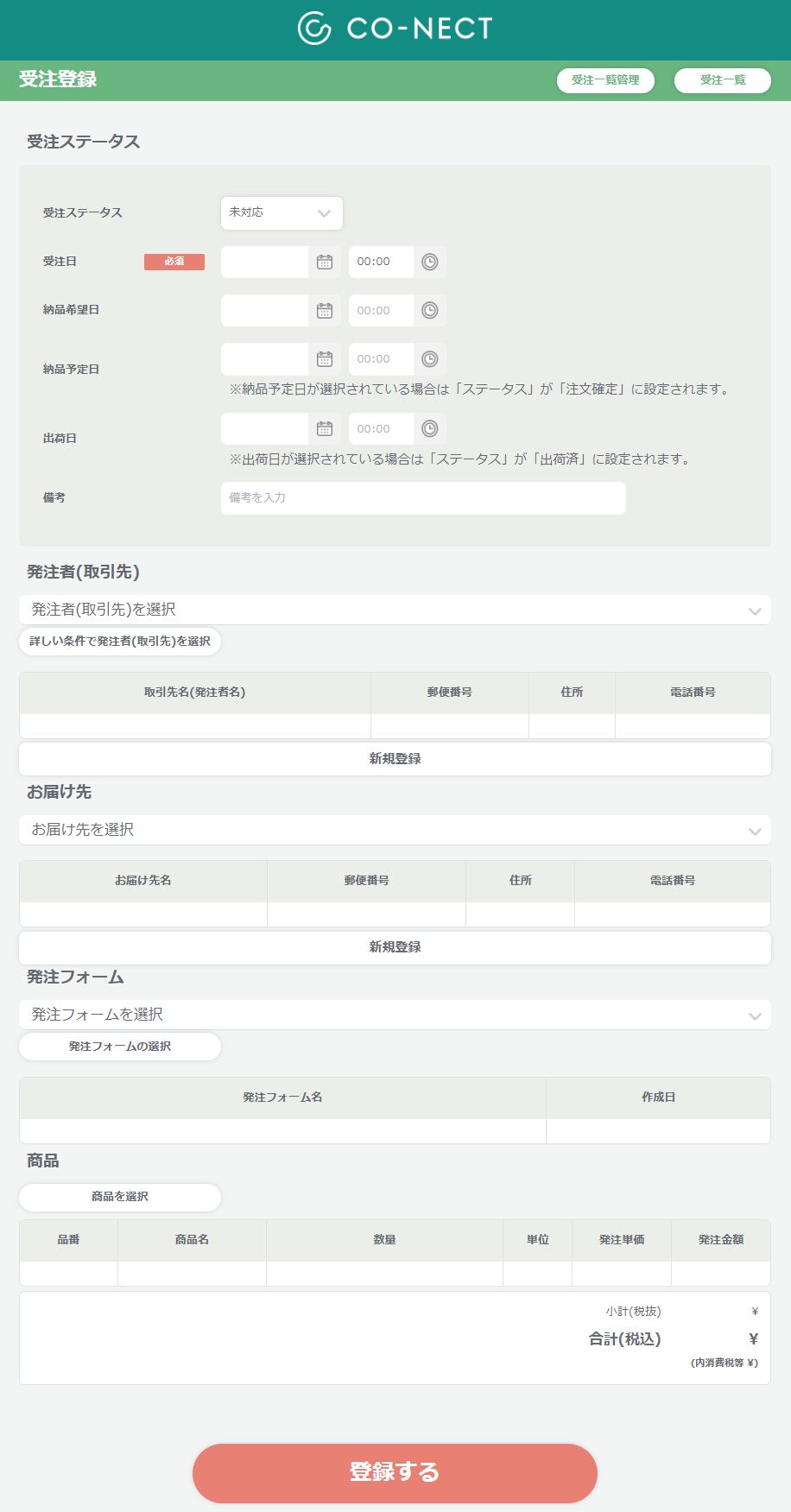
Task: Open clock picker for 納品予定日 time
Action: [430, 359]
